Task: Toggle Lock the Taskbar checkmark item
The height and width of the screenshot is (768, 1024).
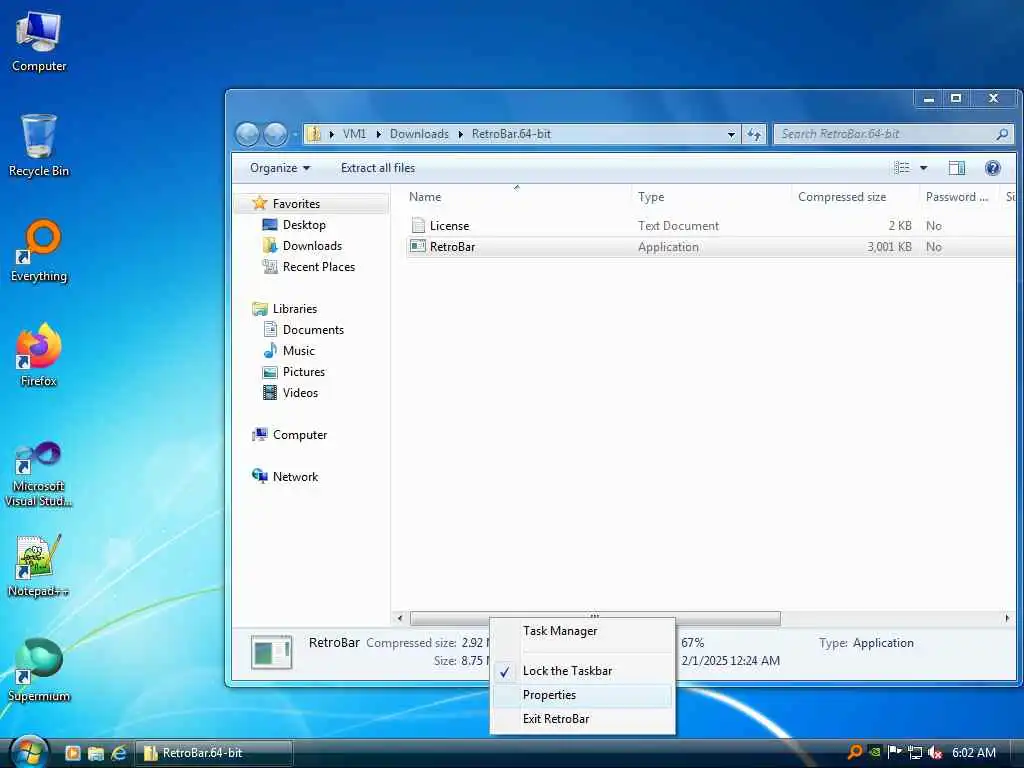Action: (x=583, y=671)
